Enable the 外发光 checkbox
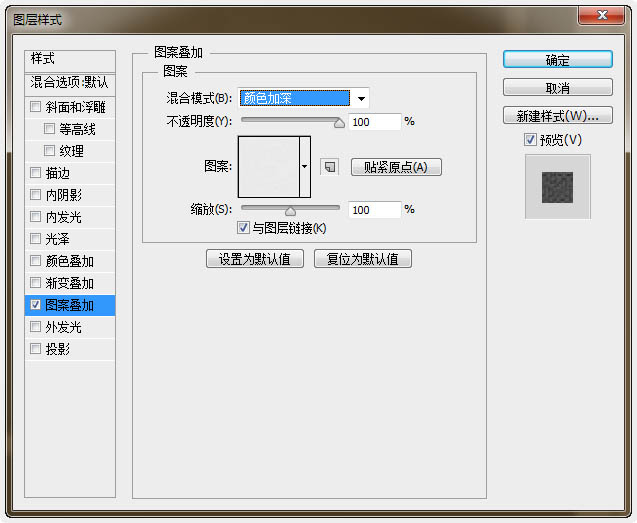This screenshot has width=637, height=523. click(35, 327)
